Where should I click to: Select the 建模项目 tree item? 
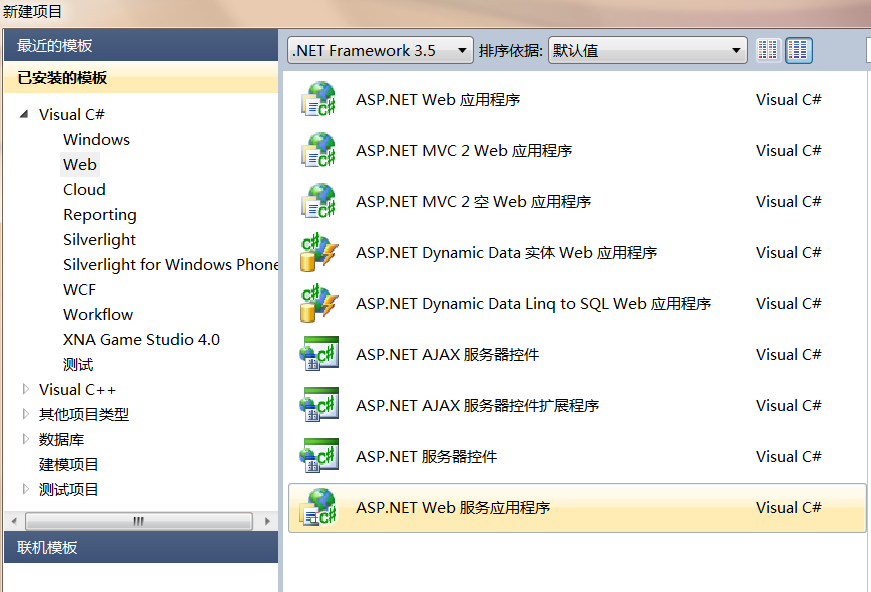click(68, 464)
